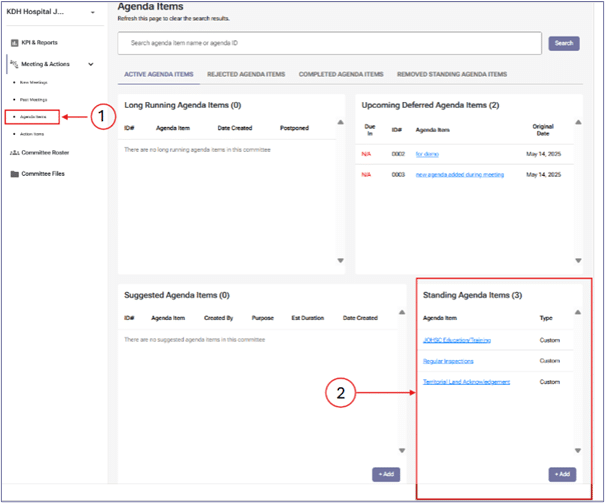
Task: Click the KPI & Reports chart icon
Action: click(x=14, y=43)
